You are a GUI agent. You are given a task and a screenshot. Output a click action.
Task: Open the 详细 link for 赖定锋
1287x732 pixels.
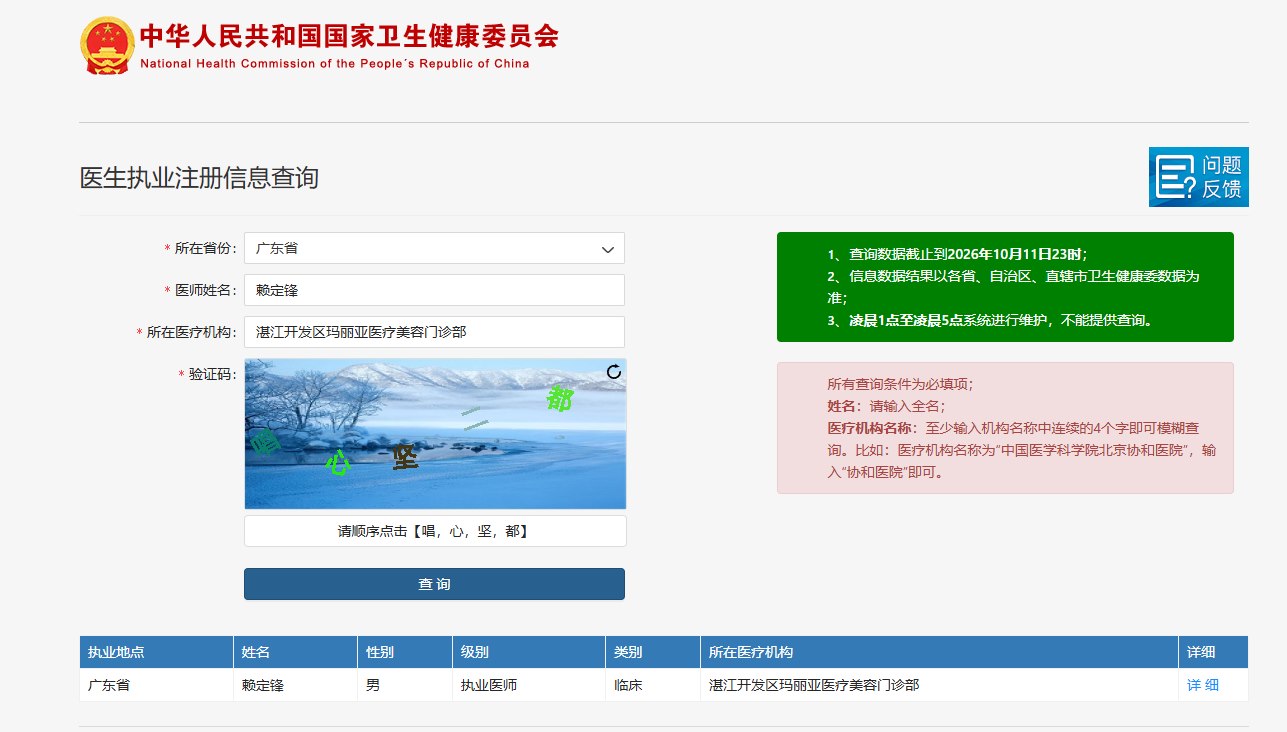(1203, 685)
